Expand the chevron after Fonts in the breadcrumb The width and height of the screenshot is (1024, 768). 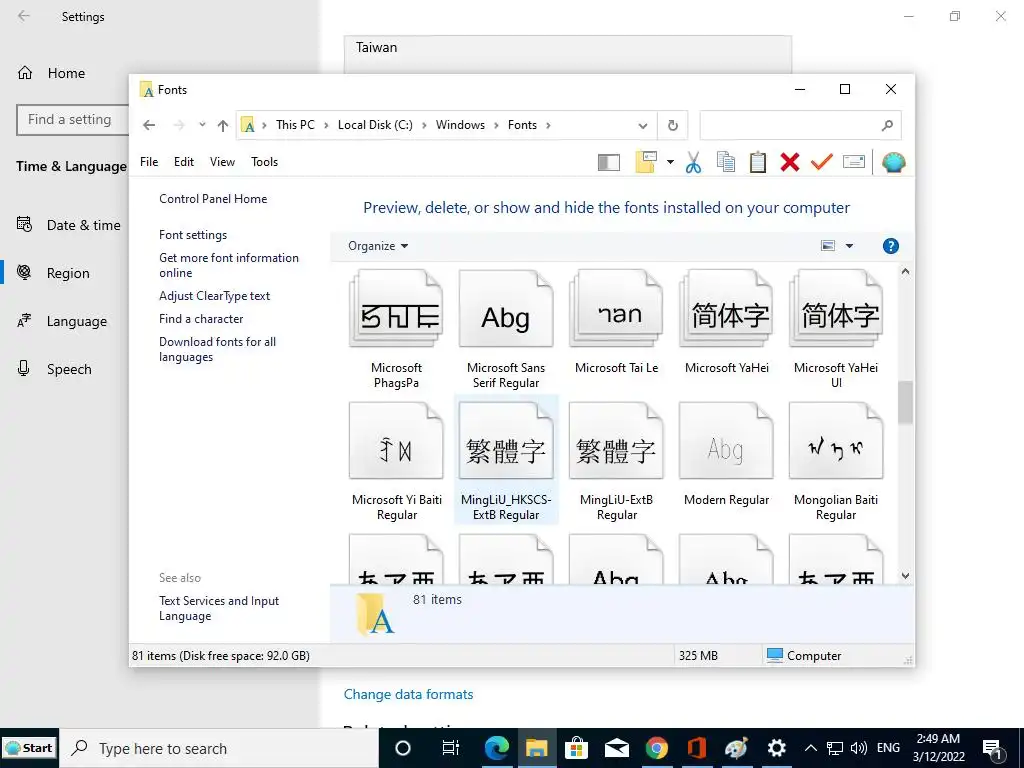pyautogui.click(x=548, y=125)
